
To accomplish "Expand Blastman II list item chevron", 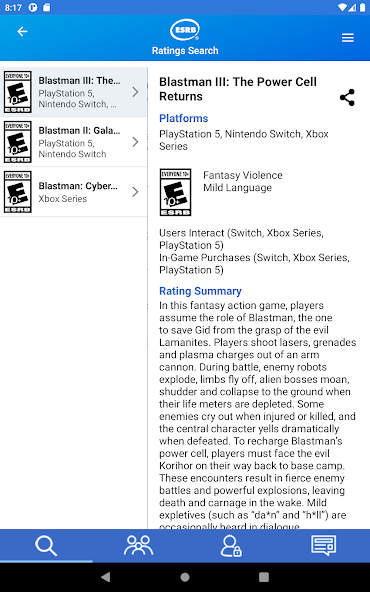I will pos(136,142).
